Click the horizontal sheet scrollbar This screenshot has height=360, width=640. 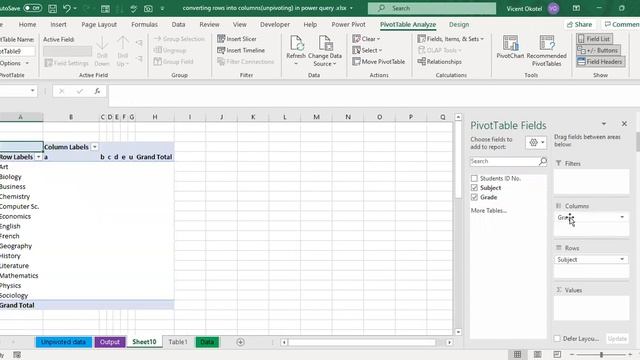pos(362,342)
